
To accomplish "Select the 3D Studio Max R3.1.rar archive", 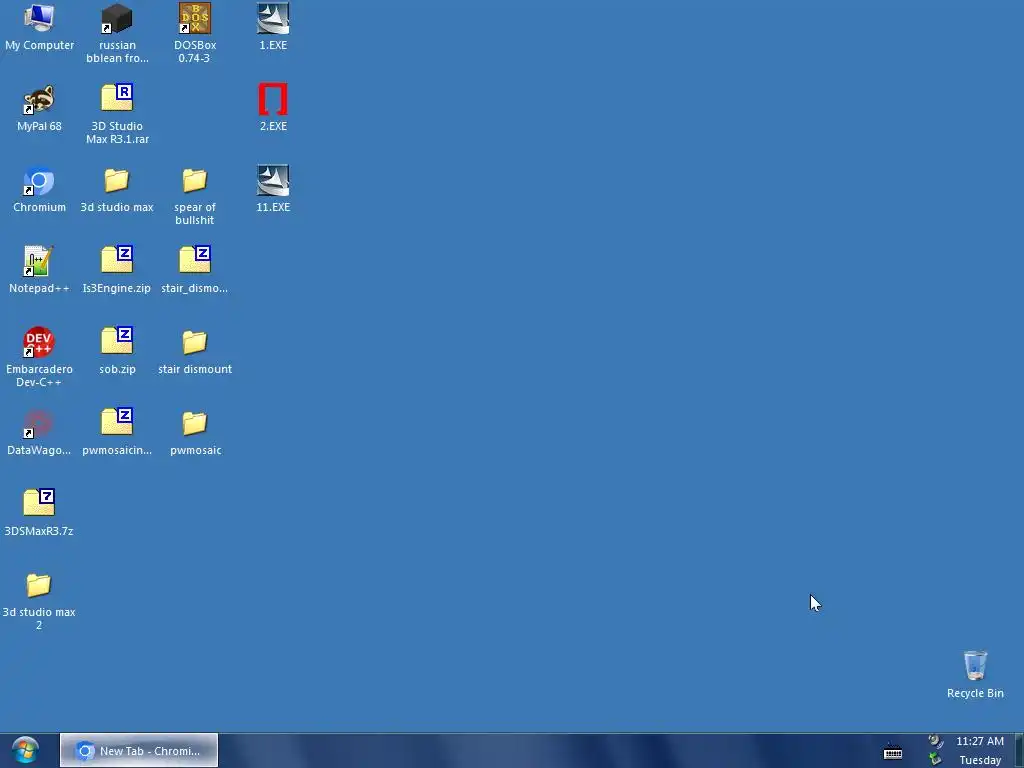I will click(x=117, y=114).
